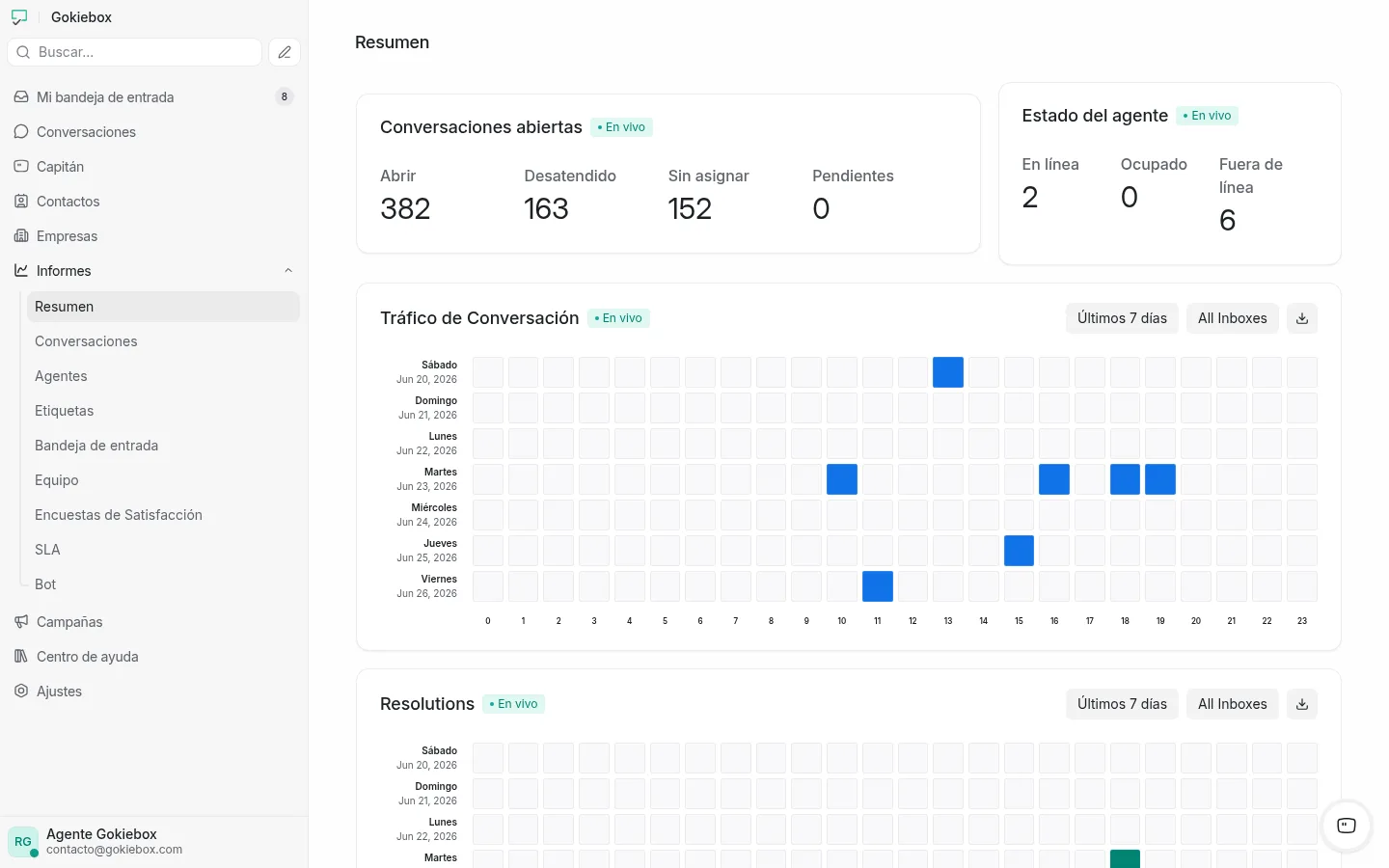Select the blue Martes 19h traffic cell
The height and width of the screenshot is (868, 1389).
(x=1160, y=479)
